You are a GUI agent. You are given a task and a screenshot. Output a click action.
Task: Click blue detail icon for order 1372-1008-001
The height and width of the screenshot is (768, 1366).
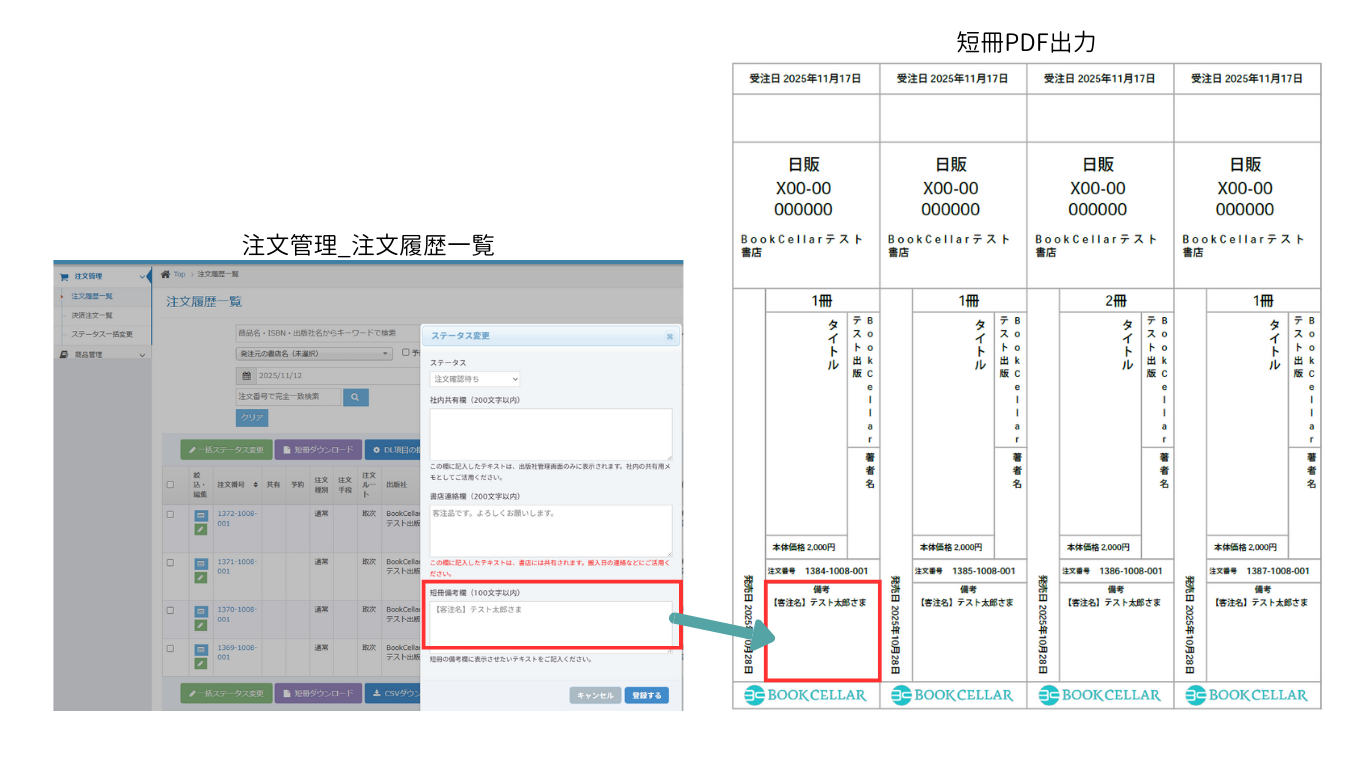click(200, 515)
